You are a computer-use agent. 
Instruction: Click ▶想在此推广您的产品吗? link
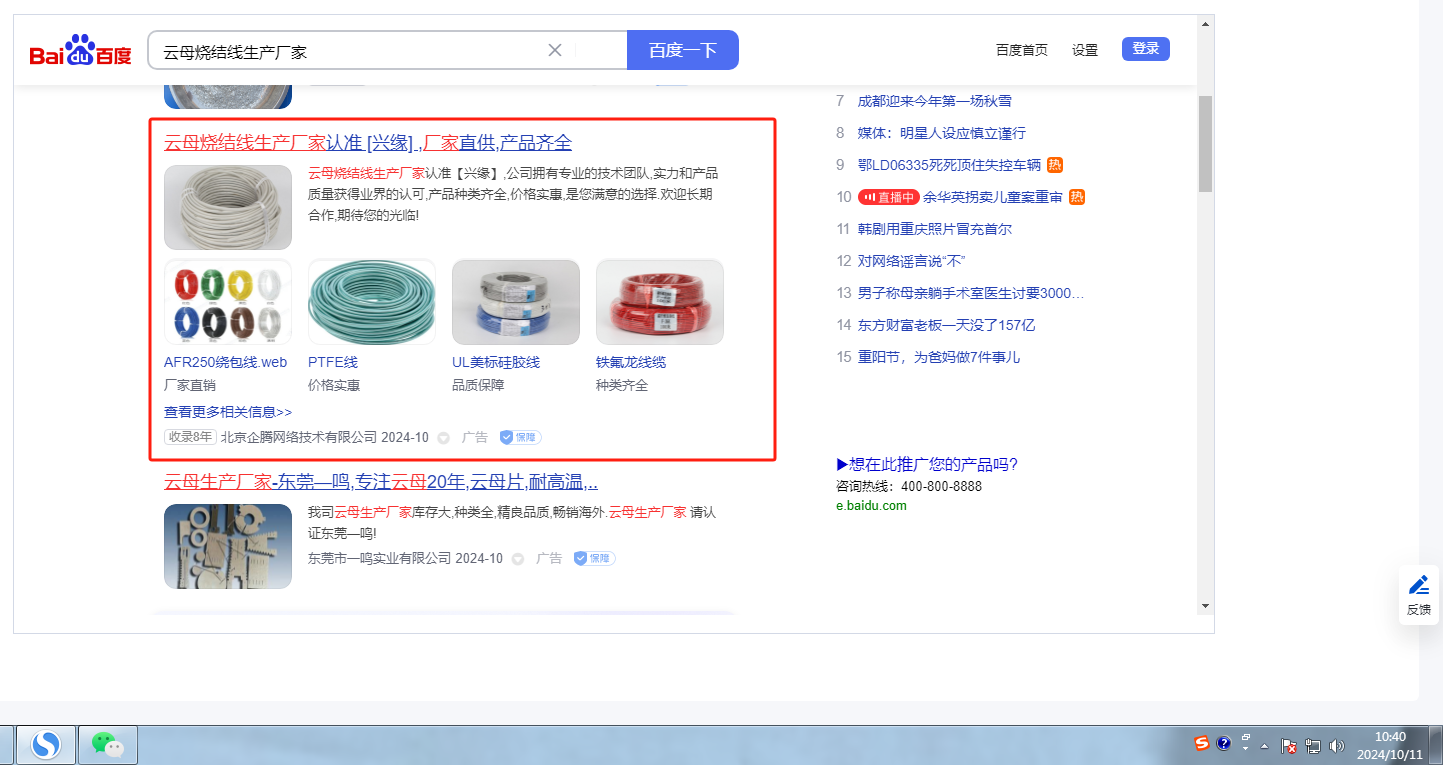927,464
